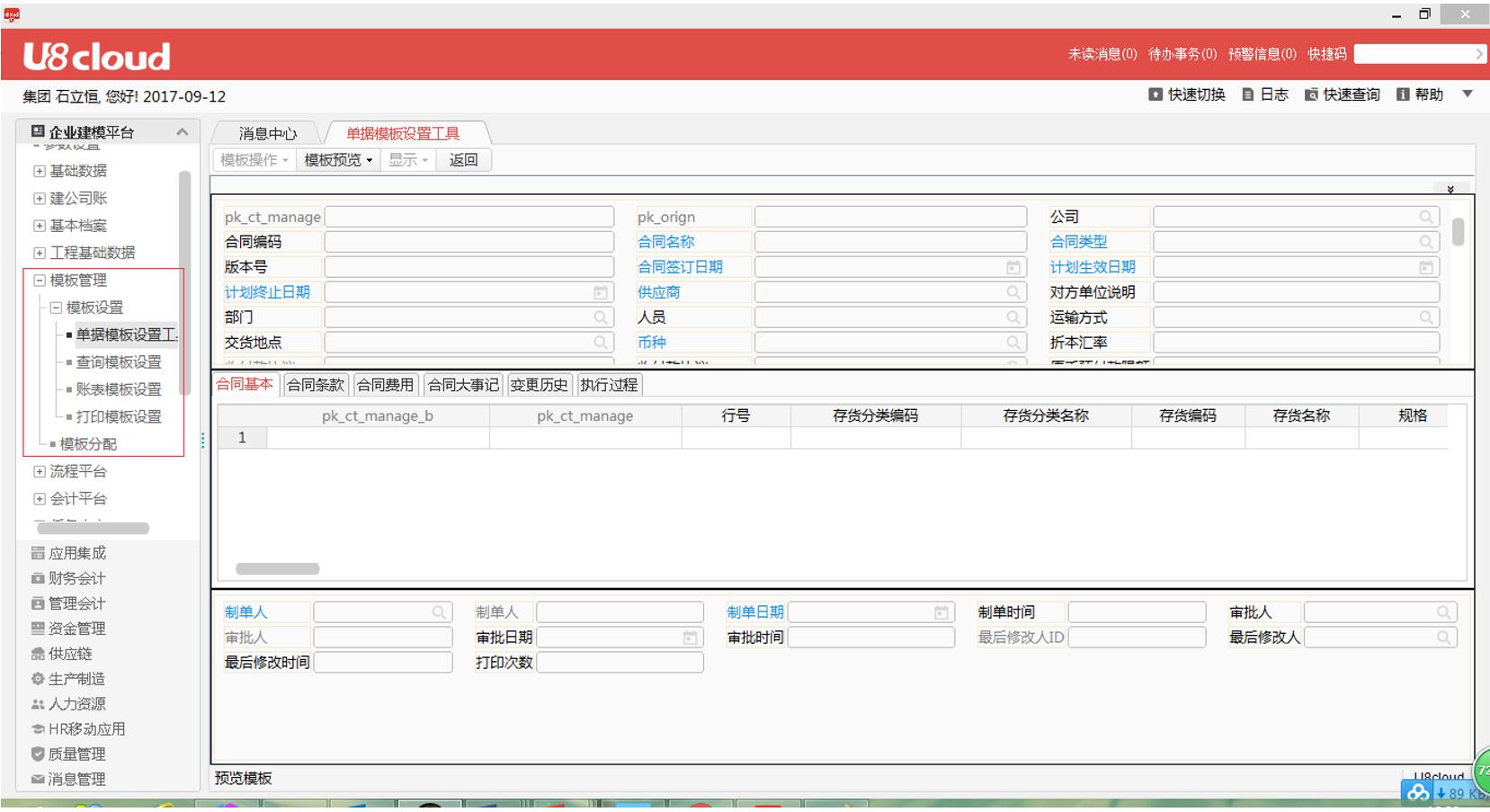This screenshot has width=1490, height=812.
Task: Expand the 基本档案 tree node
Action: 40,226
